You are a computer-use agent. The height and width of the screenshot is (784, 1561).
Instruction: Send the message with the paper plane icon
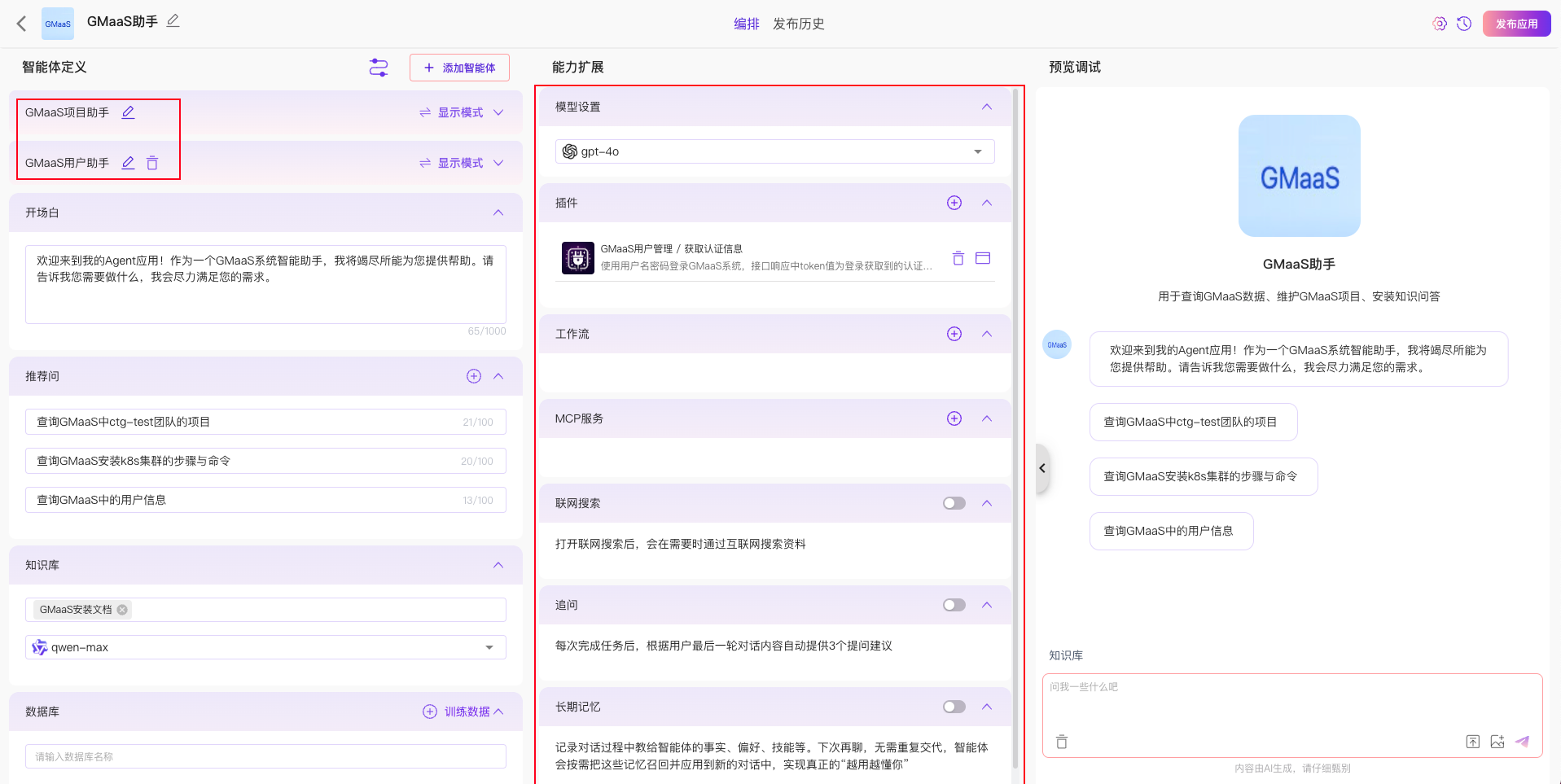pos(1522,742)
